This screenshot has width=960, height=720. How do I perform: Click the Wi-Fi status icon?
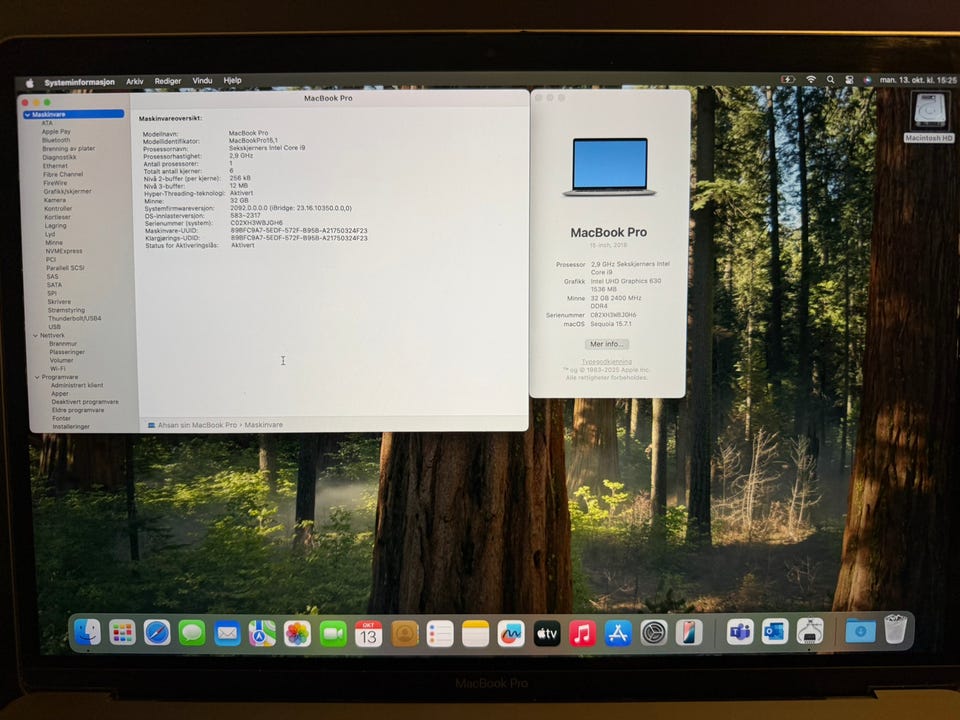pyautogui.click(x=811, y=80)
